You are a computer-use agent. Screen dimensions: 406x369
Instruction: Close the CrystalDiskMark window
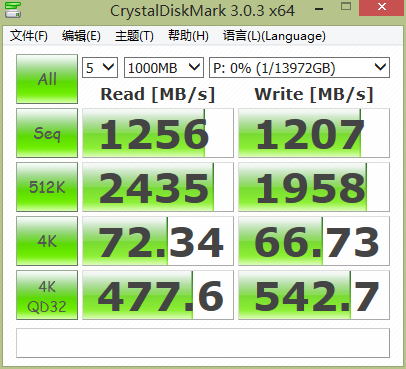(382, 7)
